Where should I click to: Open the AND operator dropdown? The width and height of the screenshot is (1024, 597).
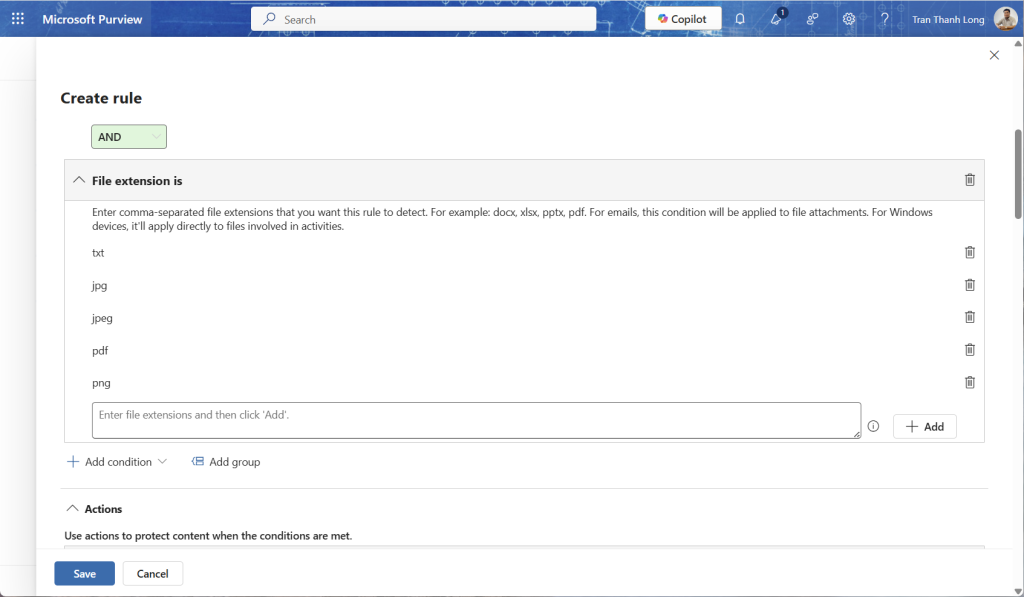click(x=129, y=137)
